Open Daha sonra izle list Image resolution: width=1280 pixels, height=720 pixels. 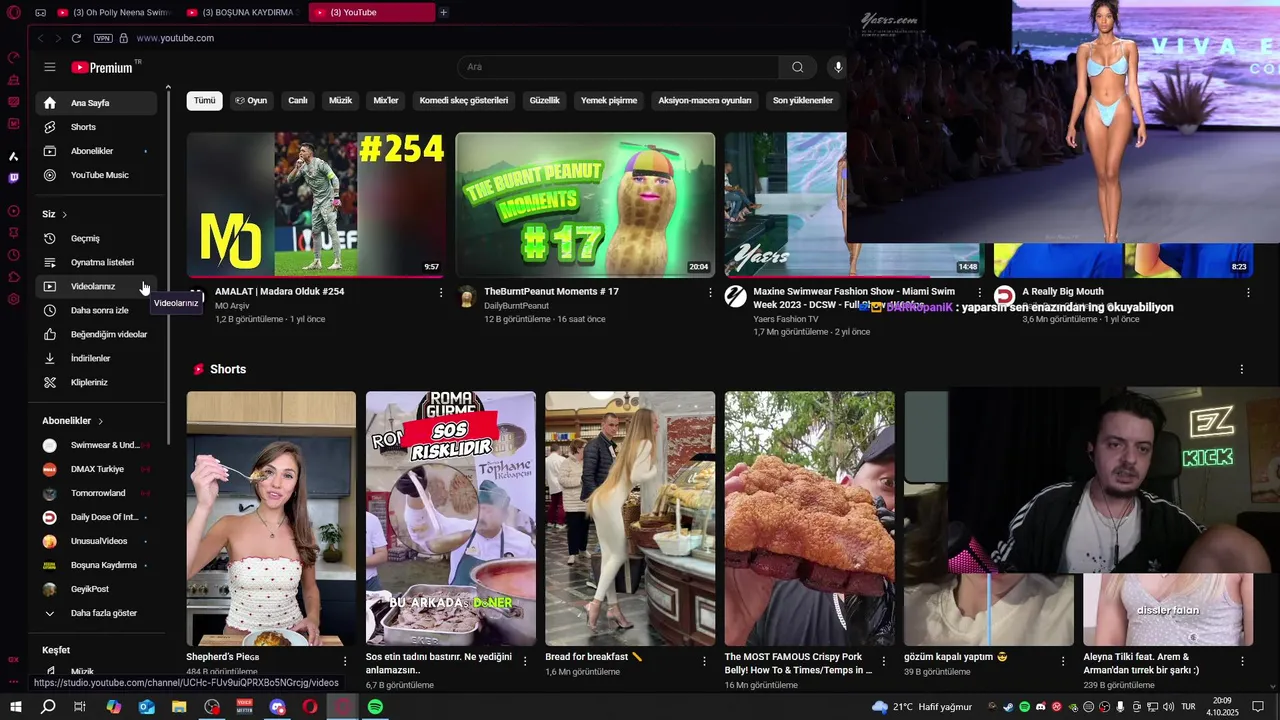(96, 310)
